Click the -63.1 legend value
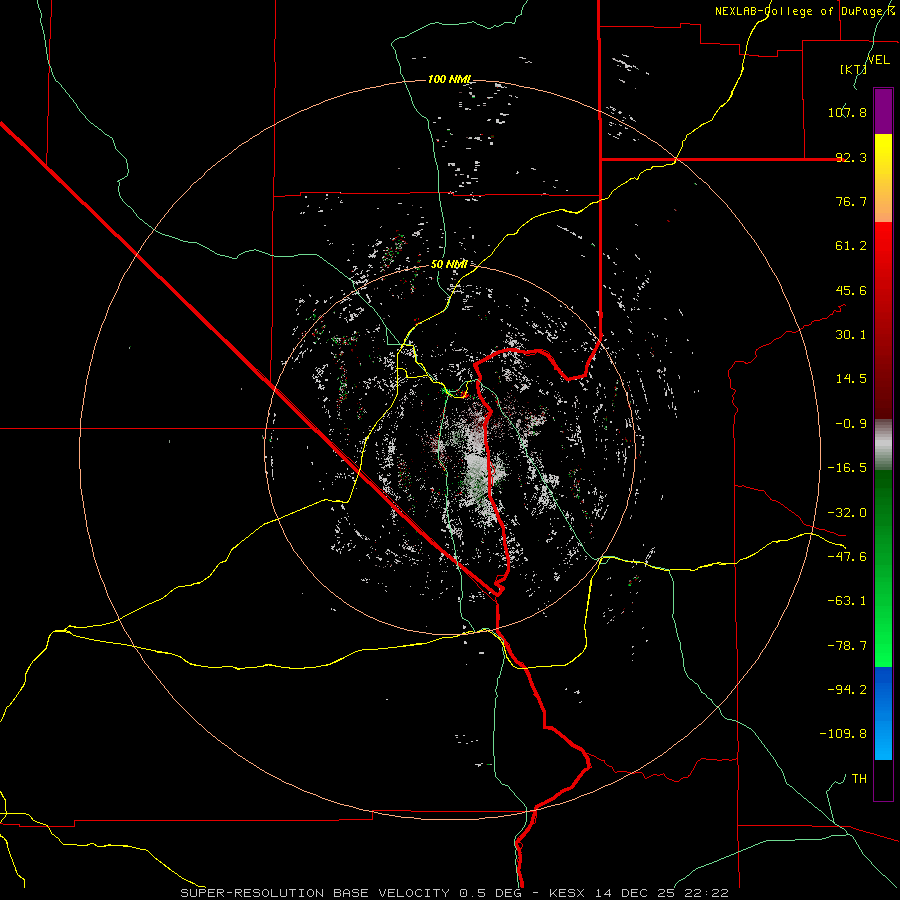This screenshot has height=900, width=900. click(847, 601)
